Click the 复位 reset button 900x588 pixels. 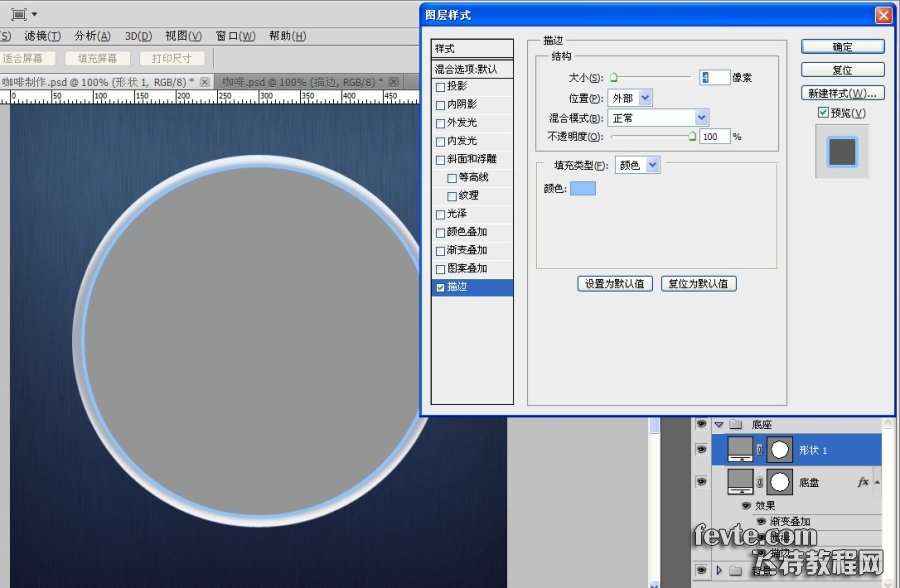[x=843, y=70]
